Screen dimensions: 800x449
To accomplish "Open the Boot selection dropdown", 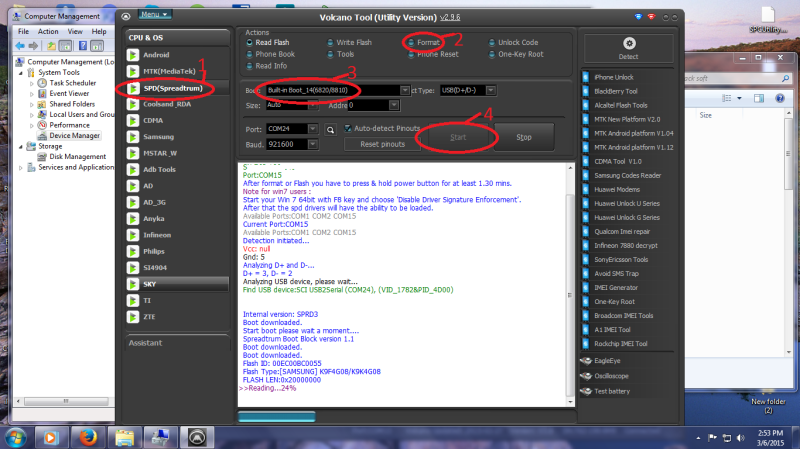I will 405,90.
